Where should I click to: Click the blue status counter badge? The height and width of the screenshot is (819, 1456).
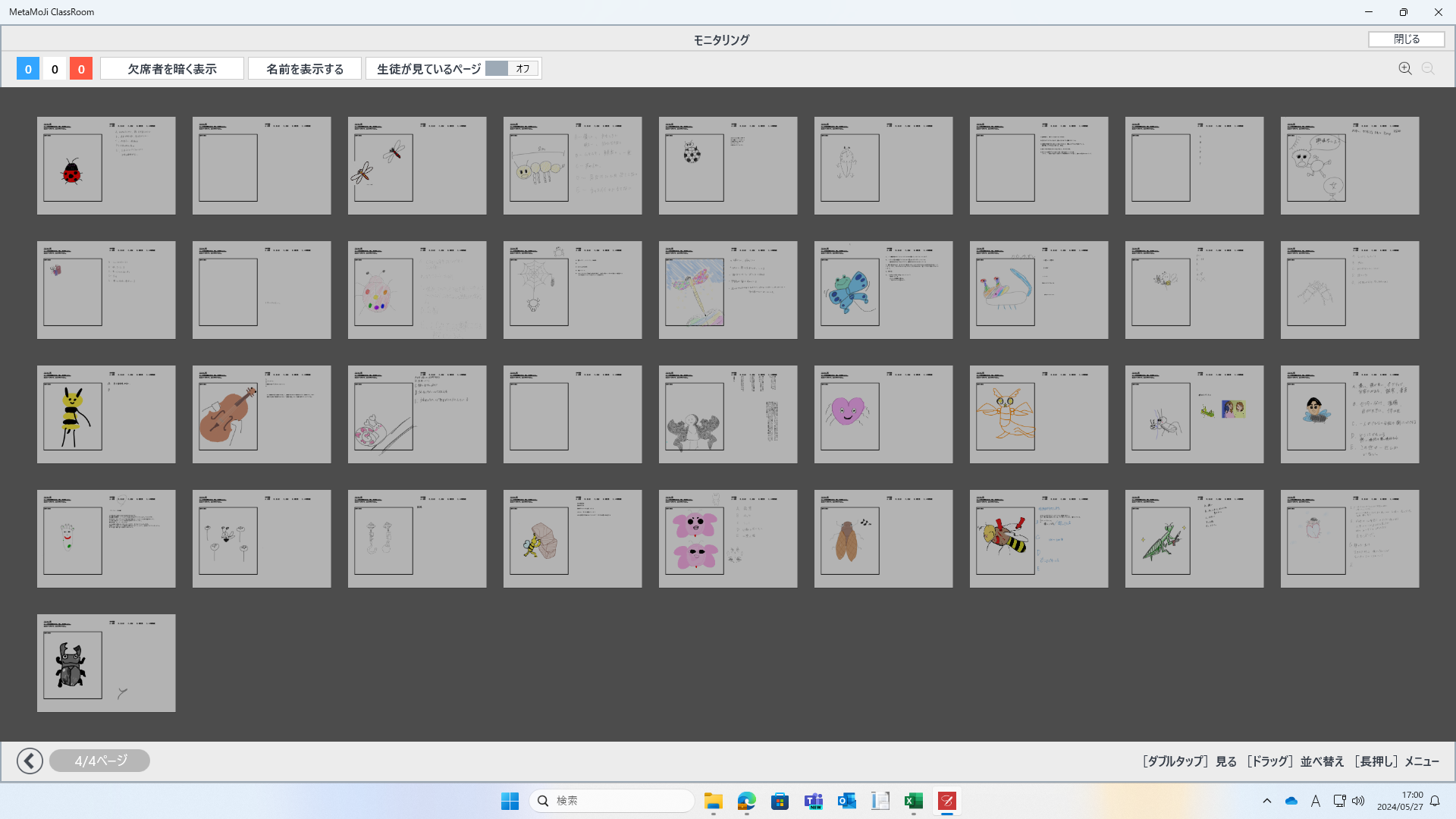click(28, 68)
